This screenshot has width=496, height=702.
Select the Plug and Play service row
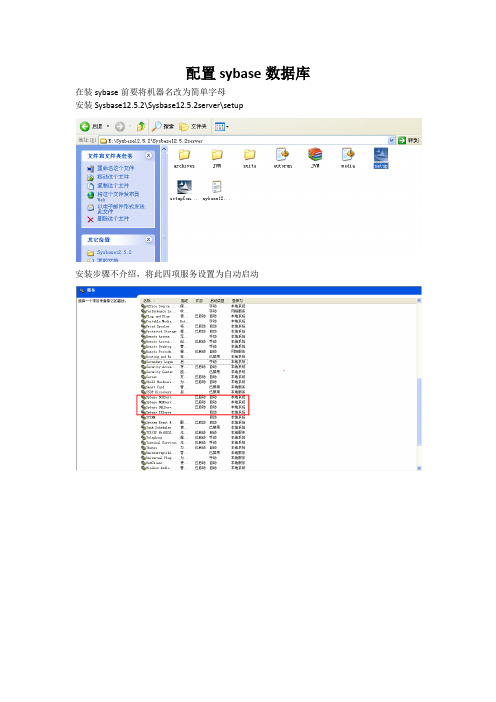(193, 316)
